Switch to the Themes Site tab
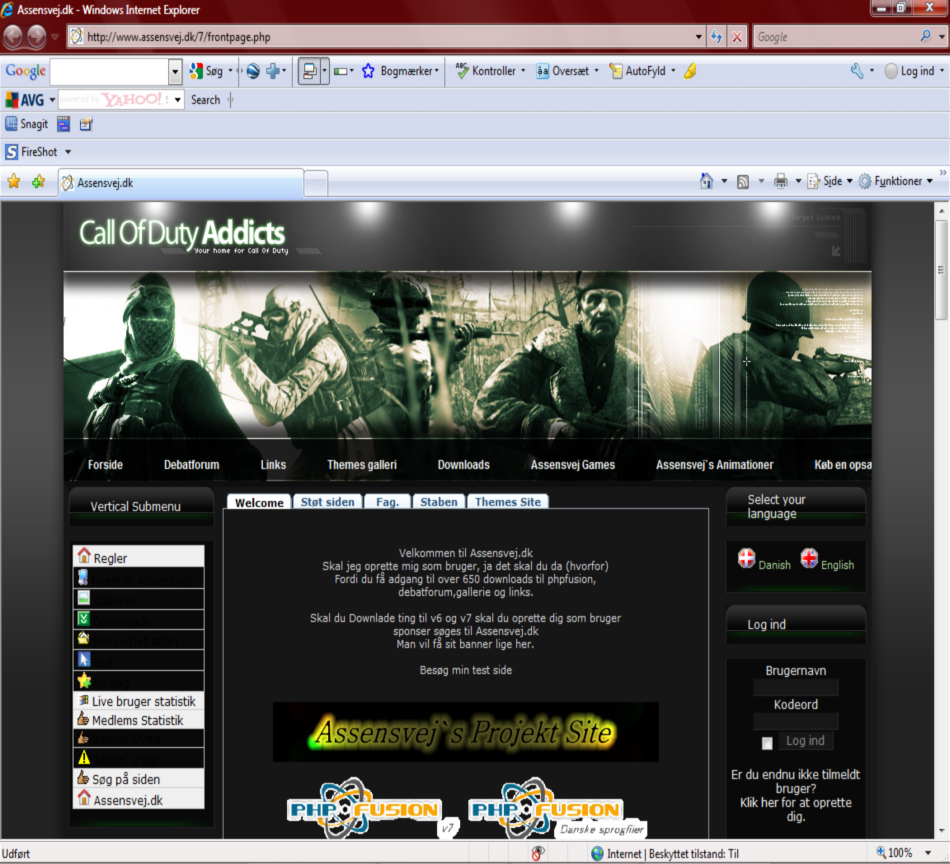The image size is (950, 864). (x=508, y=502)
